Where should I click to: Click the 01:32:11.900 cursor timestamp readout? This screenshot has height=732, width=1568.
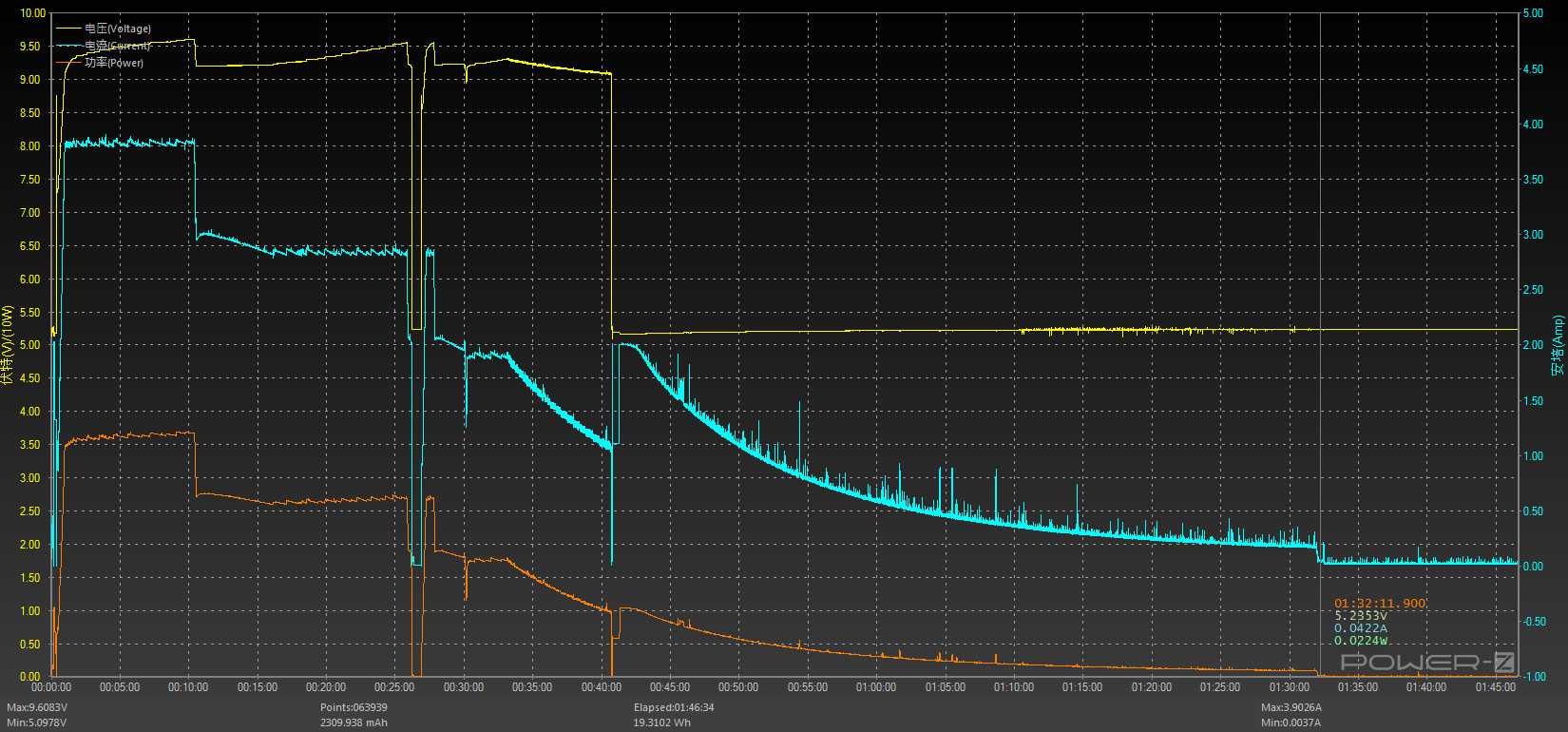tap(1379, 604)
